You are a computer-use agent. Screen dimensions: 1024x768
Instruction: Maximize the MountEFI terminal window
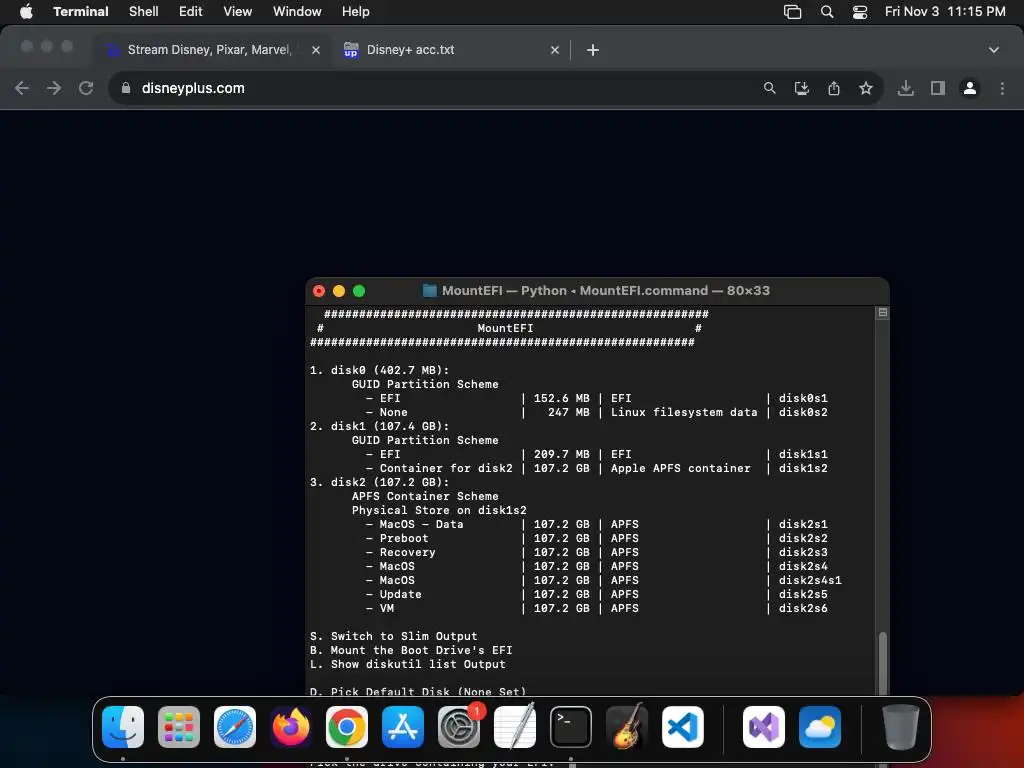click(359, 291)
